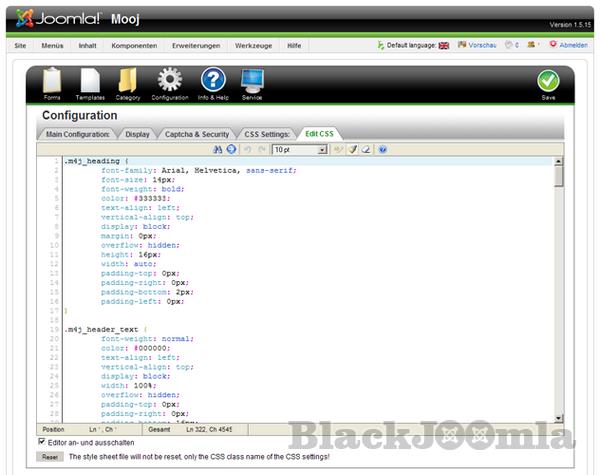
Task: Toggle the 'Editor an- und ausschalten' checkbox
Action: point(41,441)
